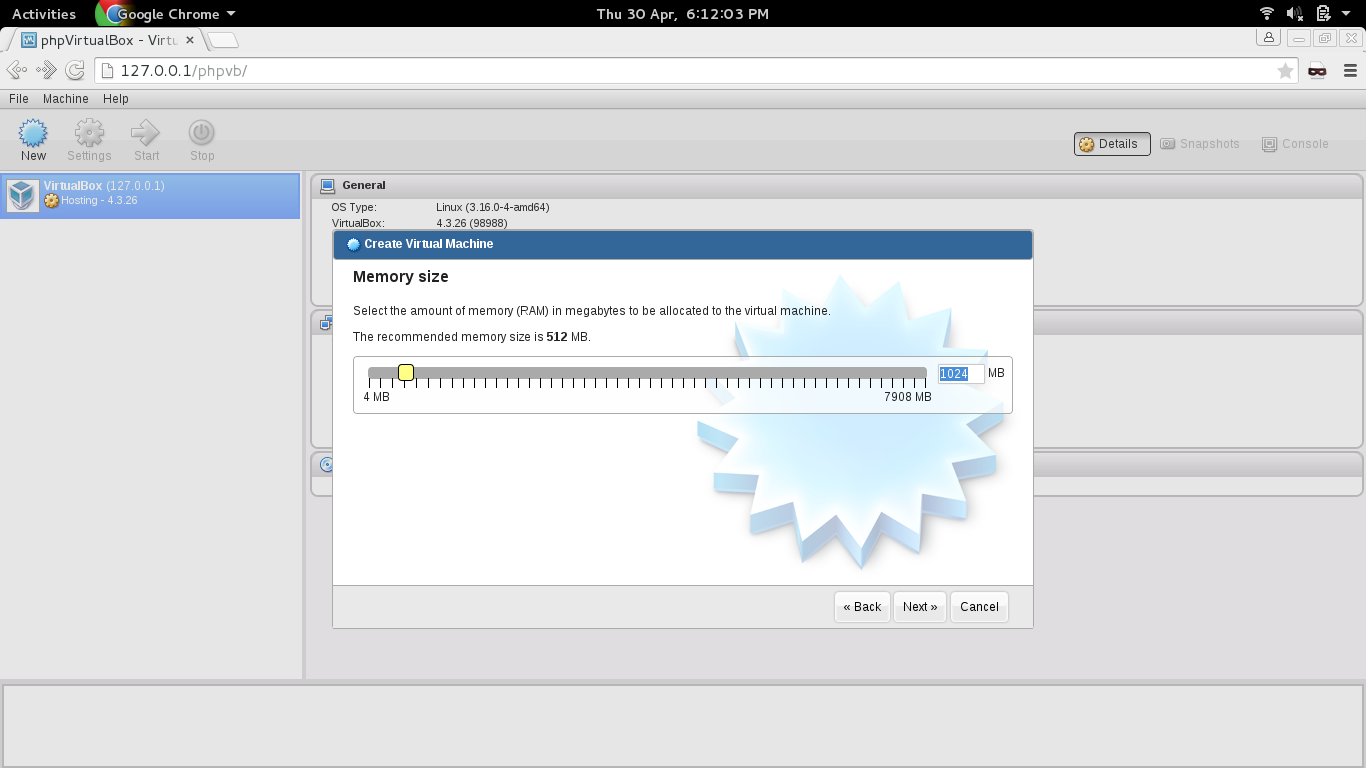Select the VirtualBox host cube icon
1366x768 pixels.
(x=22, y=195)
